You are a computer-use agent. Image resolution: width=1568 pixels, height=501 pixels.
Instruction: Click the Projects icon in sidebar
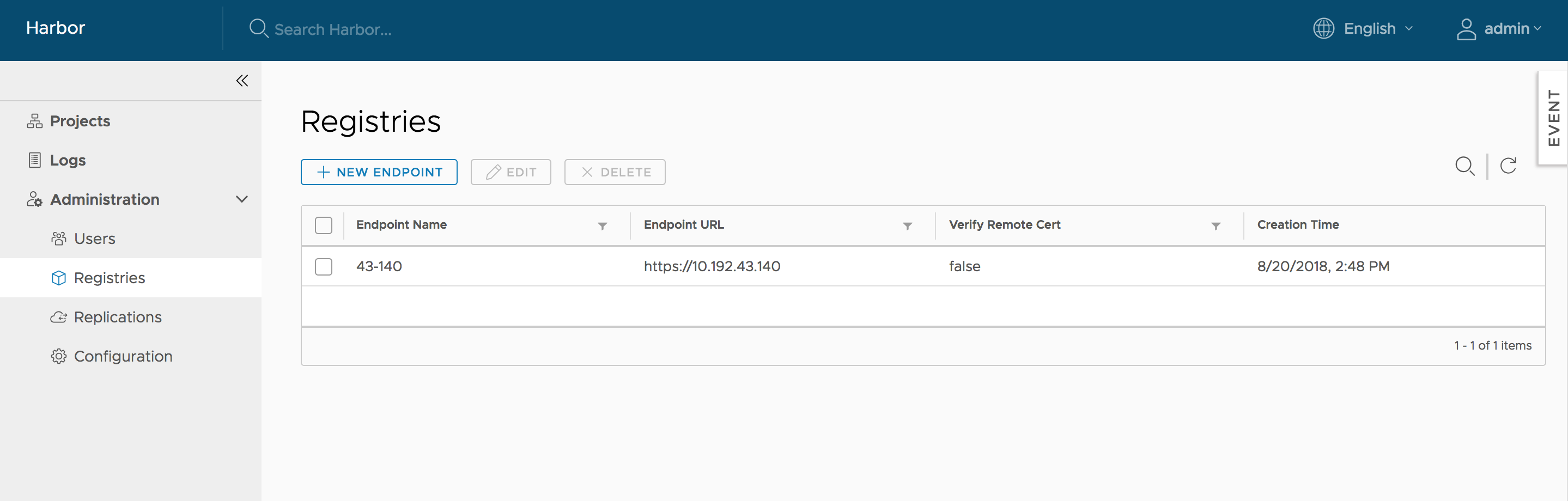click(x=35, y=121)
